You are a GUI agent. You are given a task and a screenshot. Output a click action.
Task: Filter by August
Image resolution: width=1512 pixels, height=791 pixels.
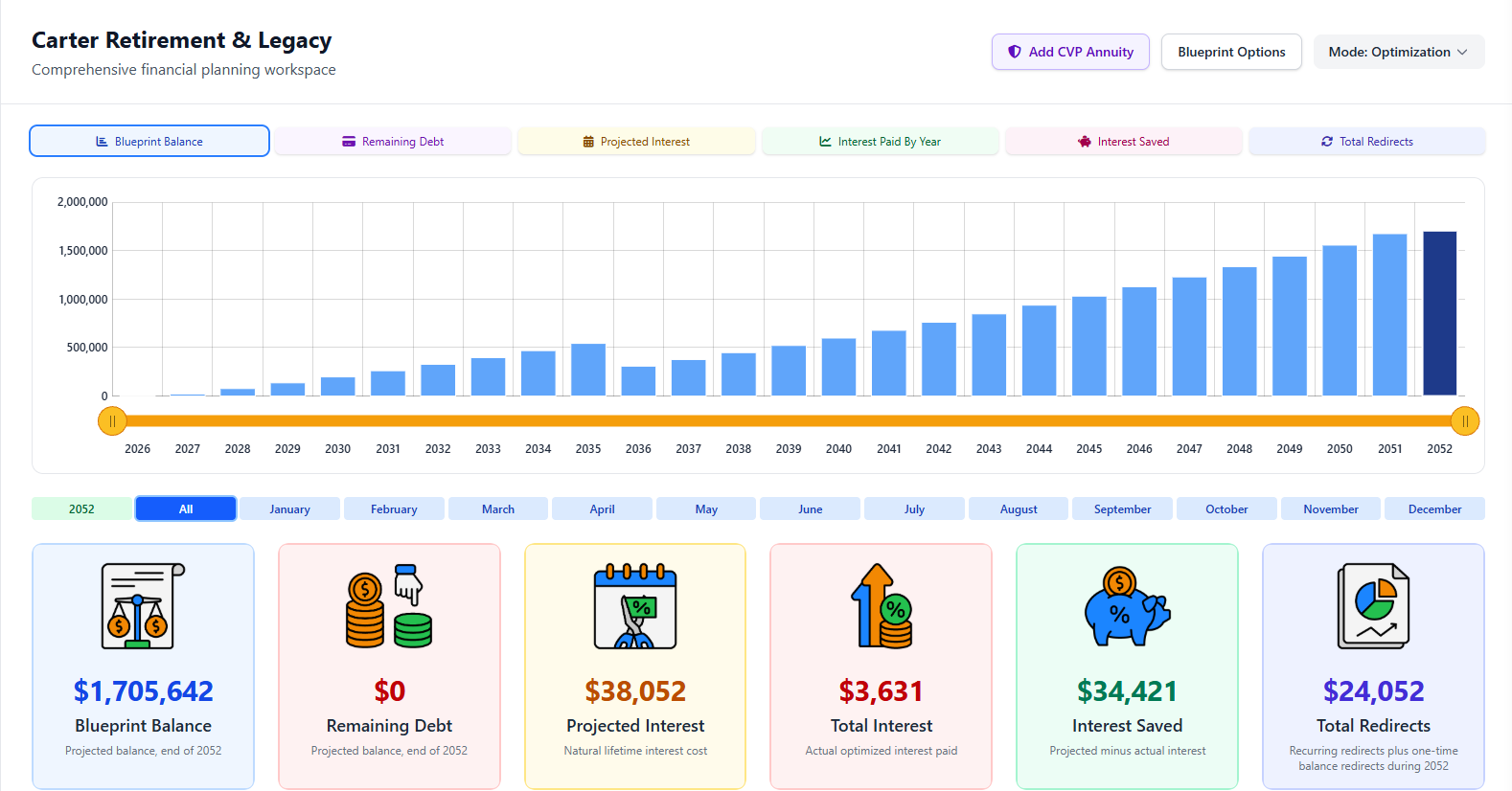(x=1019, y=508)
